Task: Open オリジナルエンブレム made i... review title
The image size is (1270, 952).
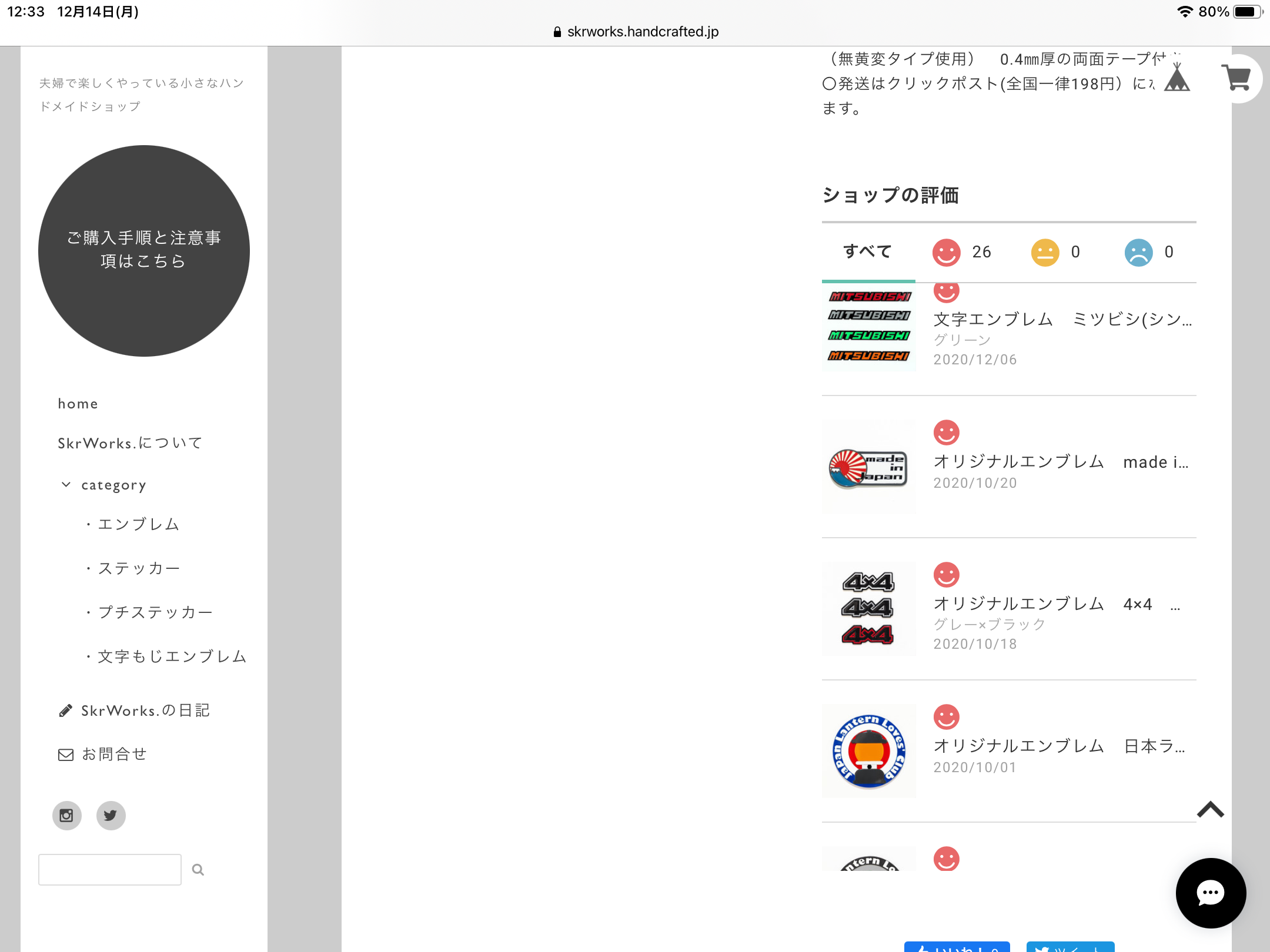Action: (1061, 462)
